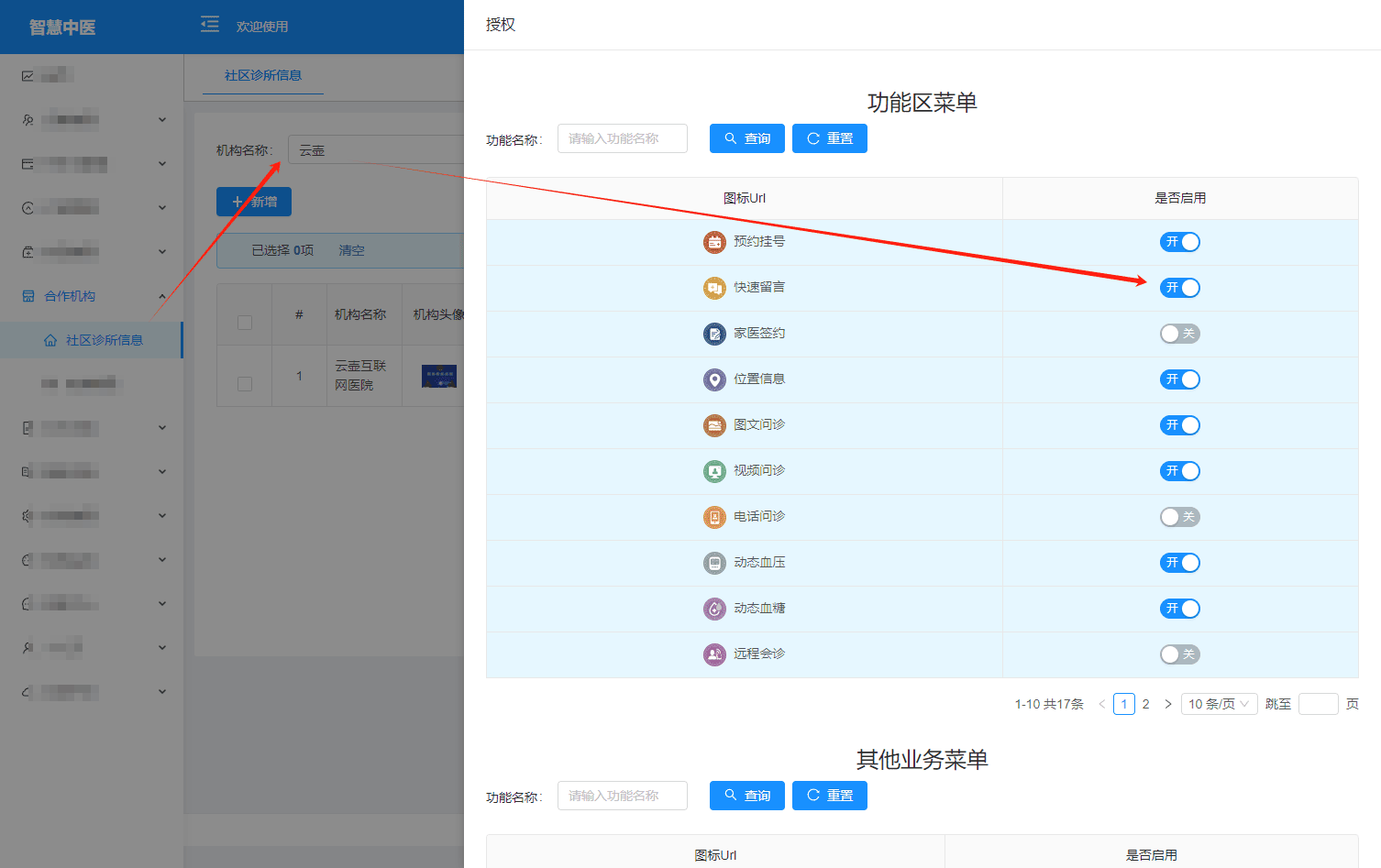Viewport: 1381px width, 868px height.
Task: Open the 10条/页 page size dropdown
Action: [1219, 703]
